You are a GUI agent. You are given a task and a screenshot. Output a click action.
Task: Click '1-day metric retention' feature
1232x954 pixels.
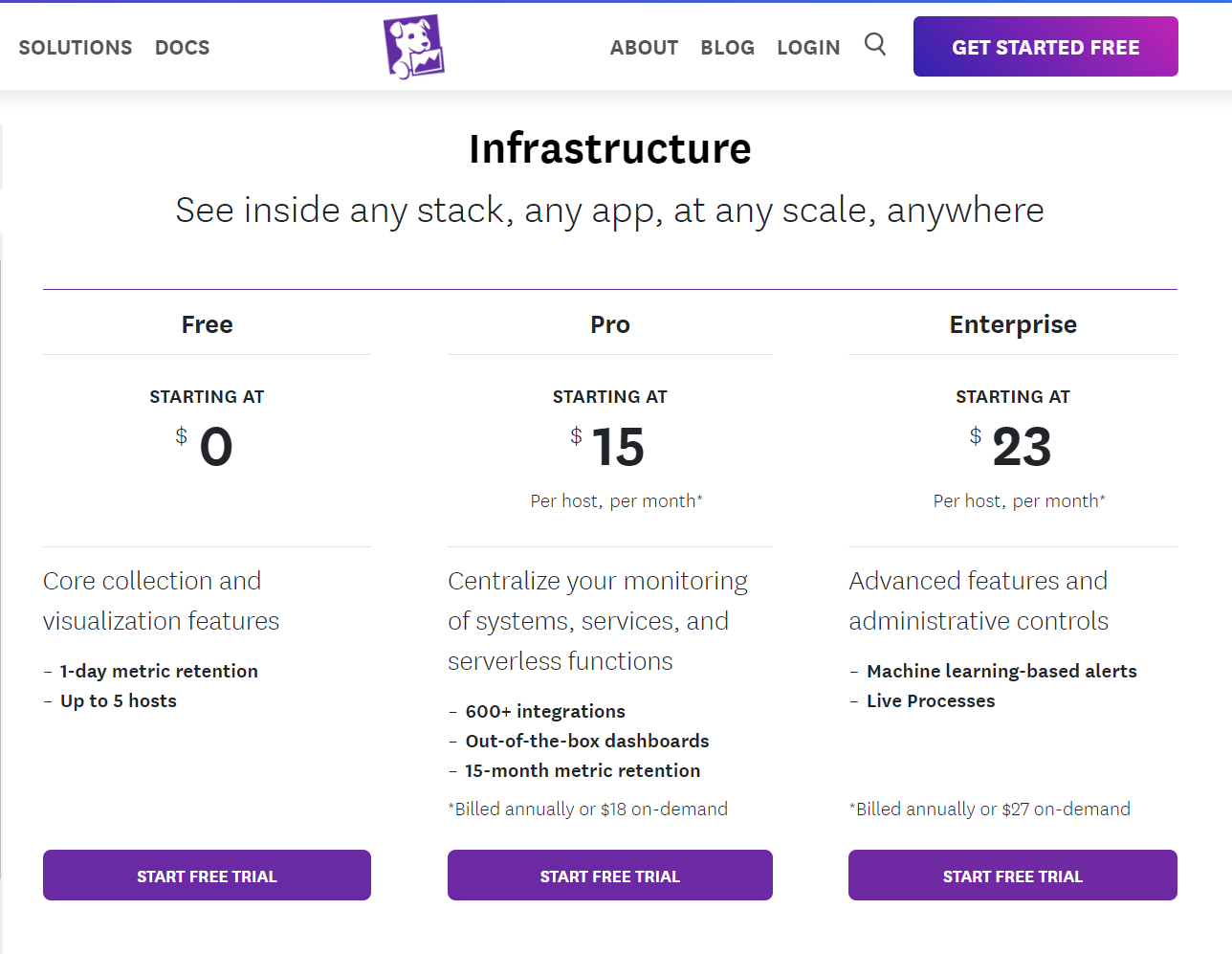click(x=159, y=671)
